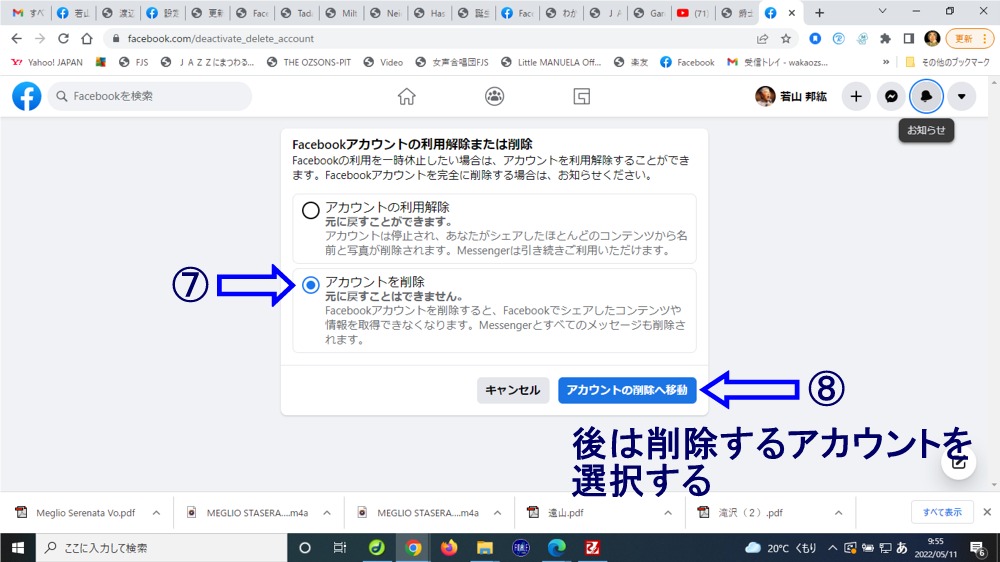Open the Facebook bookmark
Viewport: 1000px width, 562px height.
click(688, 62)
